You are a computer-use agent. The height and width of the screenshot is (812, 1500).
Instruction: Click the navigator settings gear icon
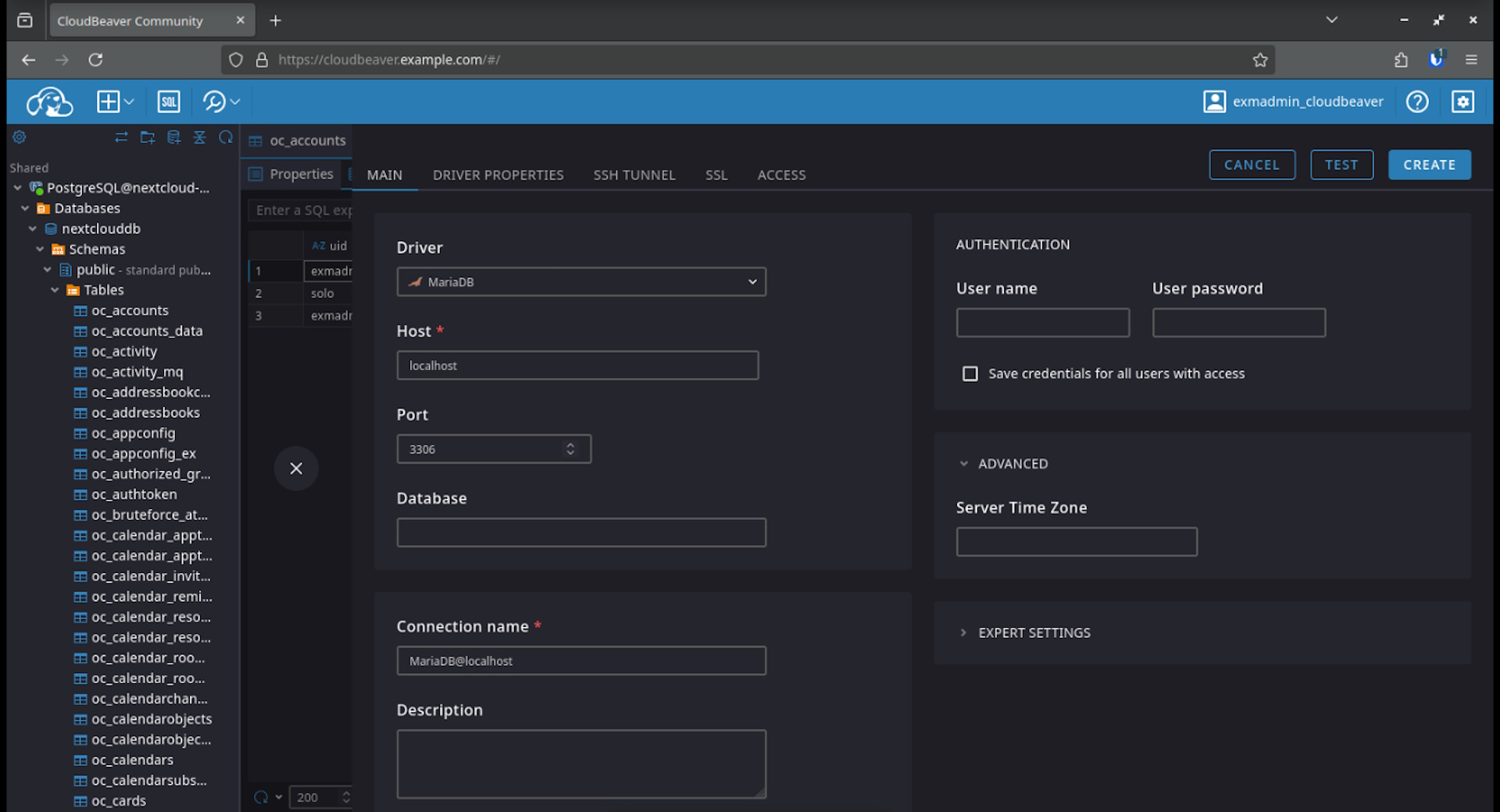[x=20, y=137]
